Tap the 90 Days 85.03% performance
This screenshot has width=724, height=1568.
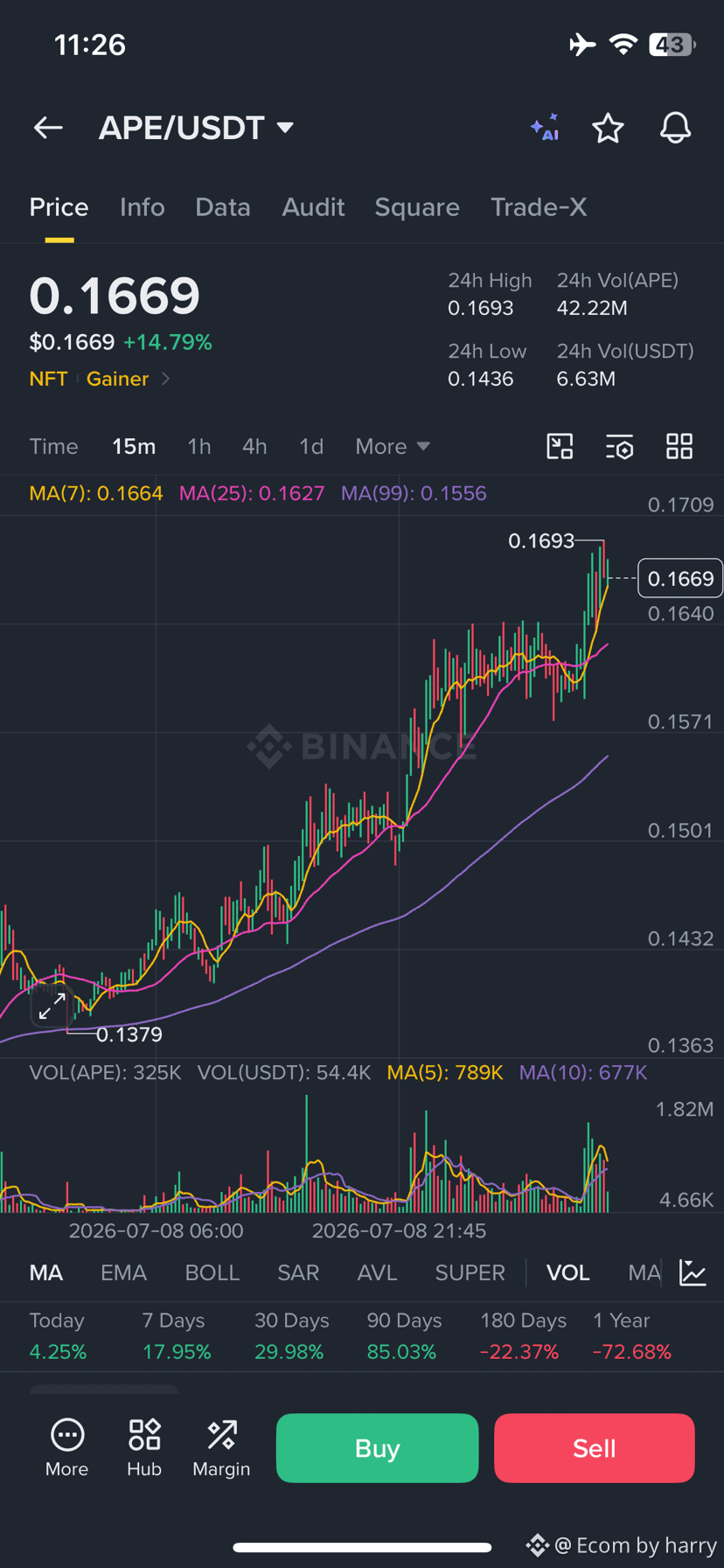click(404, 1336)
